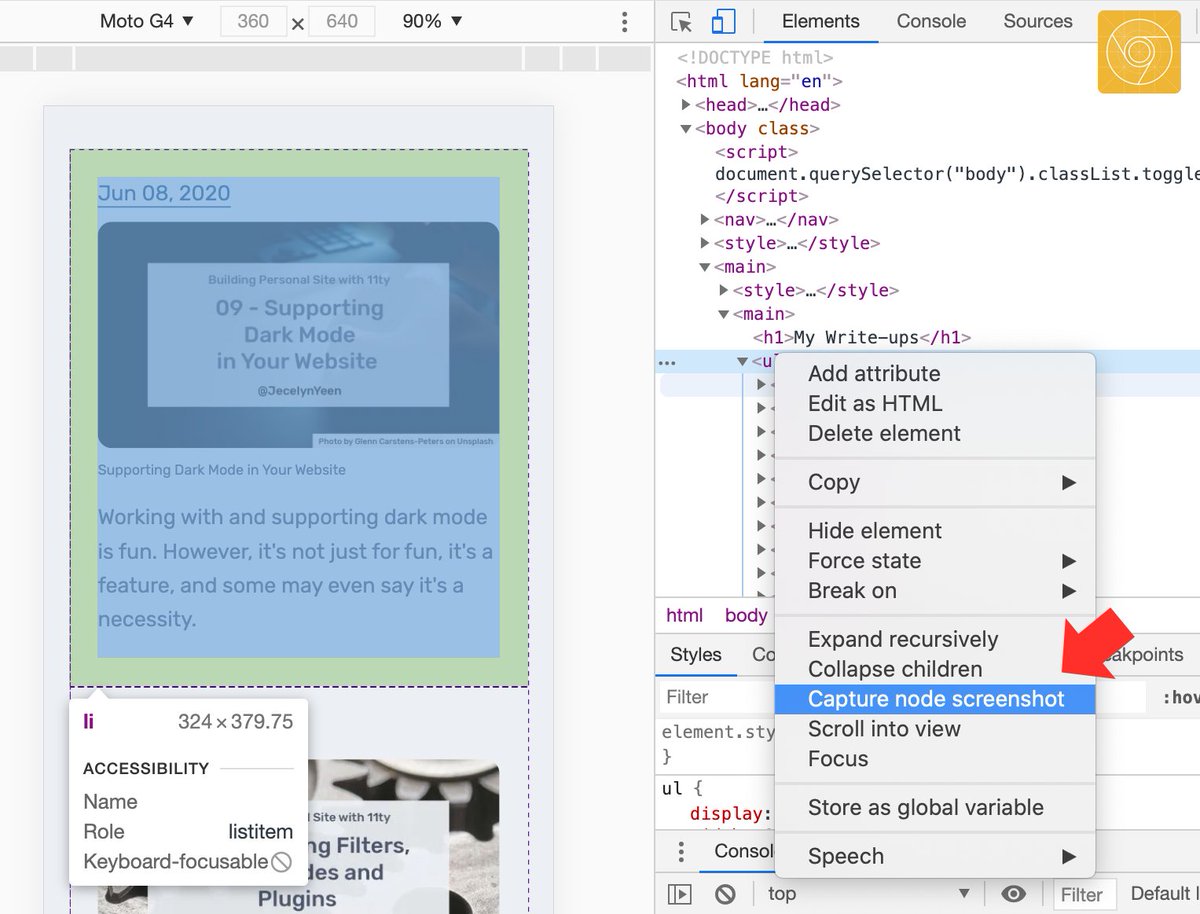
Task: Select Edit as HTML
Action: (936, 404)
